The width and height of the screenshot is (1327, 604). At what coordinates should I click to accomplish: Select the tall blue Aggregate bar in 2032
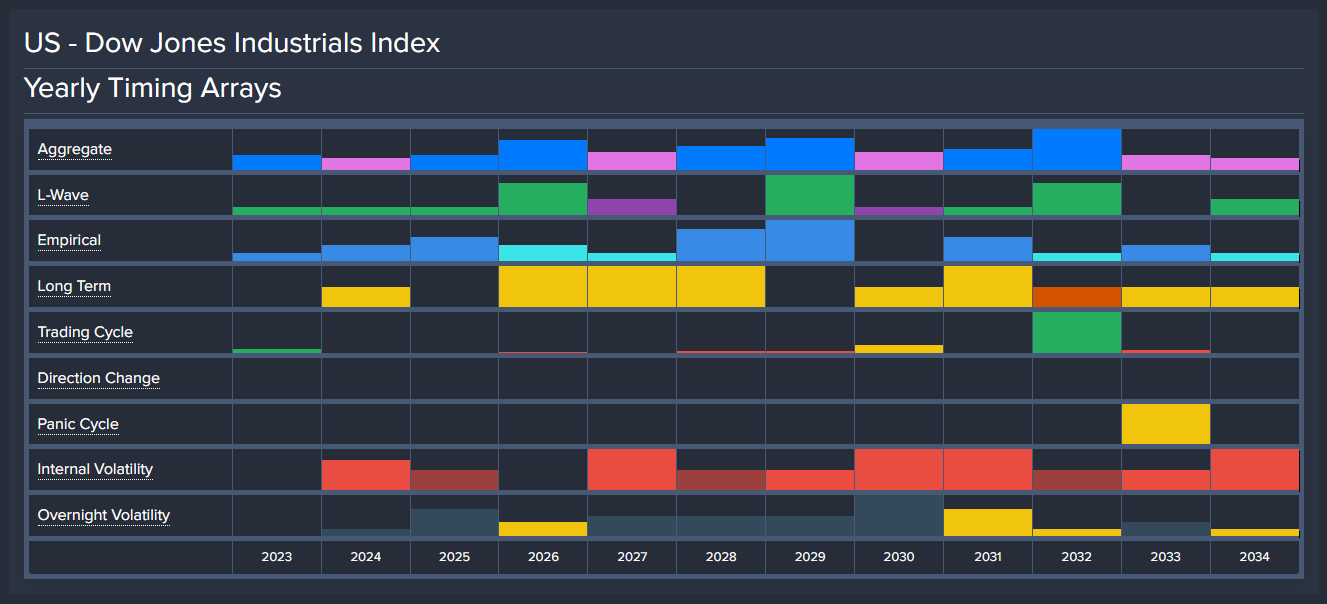point(1076,150)
